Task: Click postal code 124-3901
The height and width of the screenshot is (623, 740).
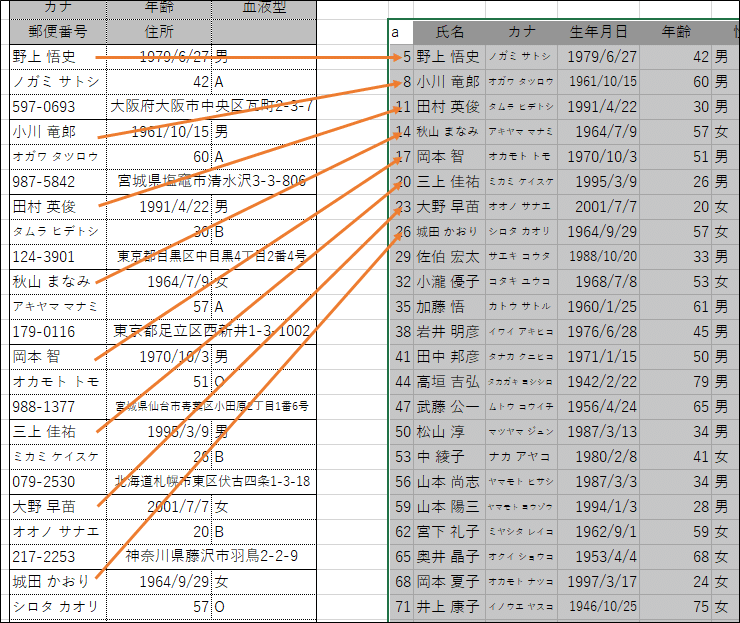Action: coord(58,257)
